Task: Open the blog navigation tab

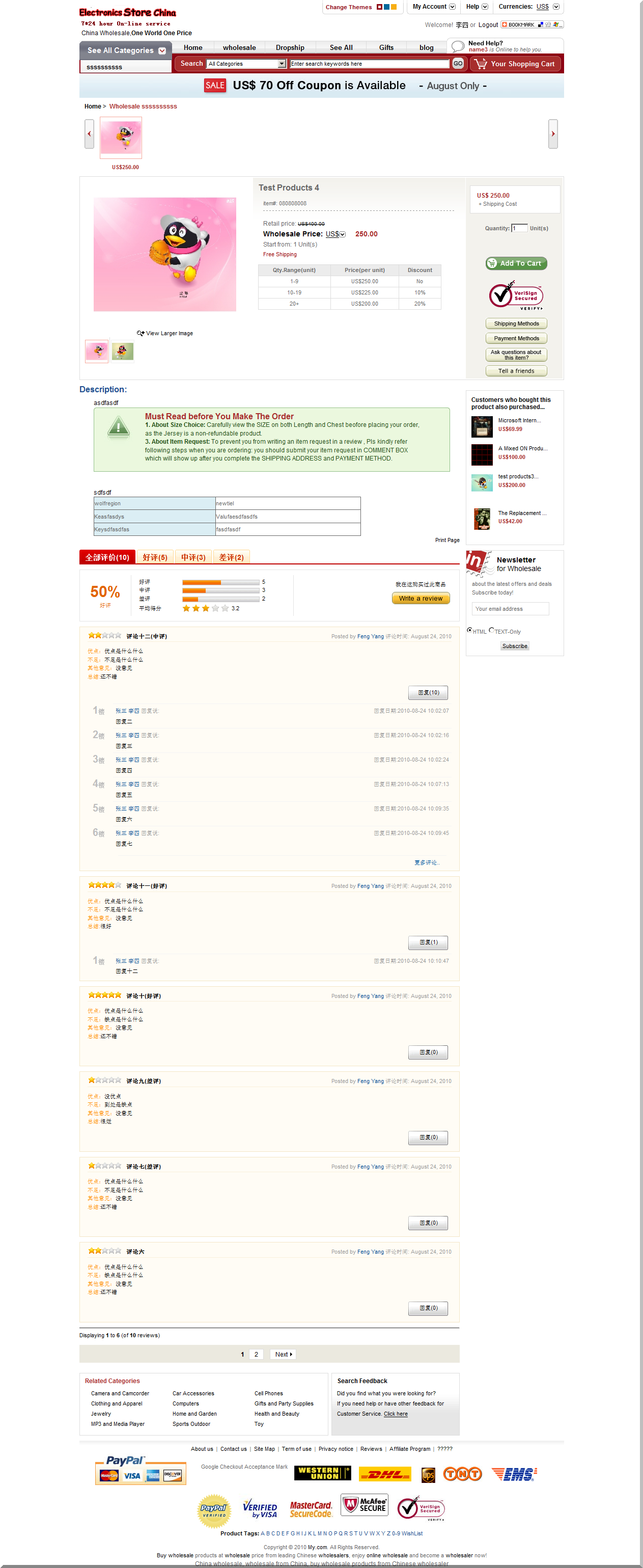Action: [x=427, y=47]
